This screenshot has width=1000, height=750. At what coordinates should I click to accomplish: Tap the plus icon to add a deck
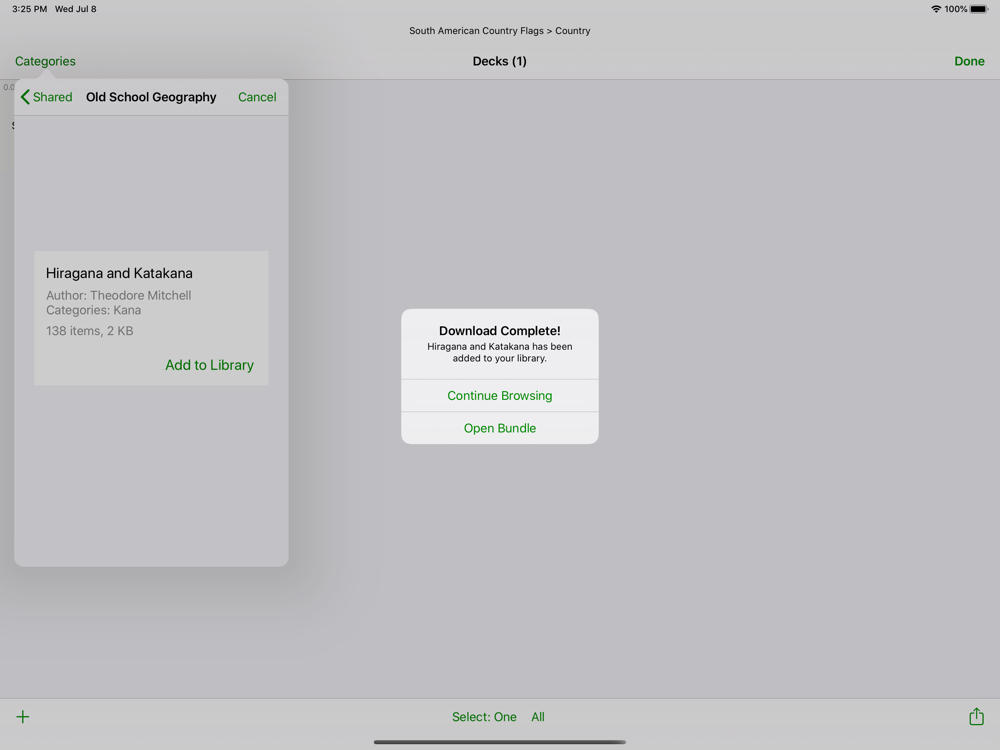[23, 717]
